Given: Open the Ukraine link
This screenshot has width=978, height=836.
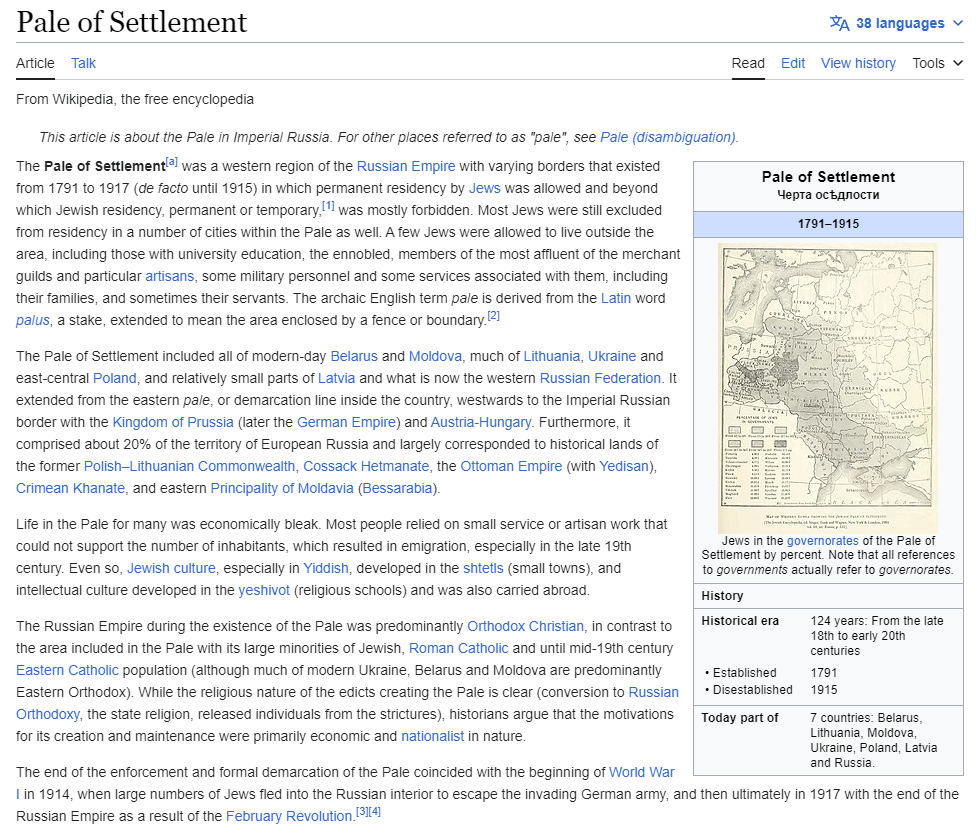Looking at the screenshot, I should point(612,356).
